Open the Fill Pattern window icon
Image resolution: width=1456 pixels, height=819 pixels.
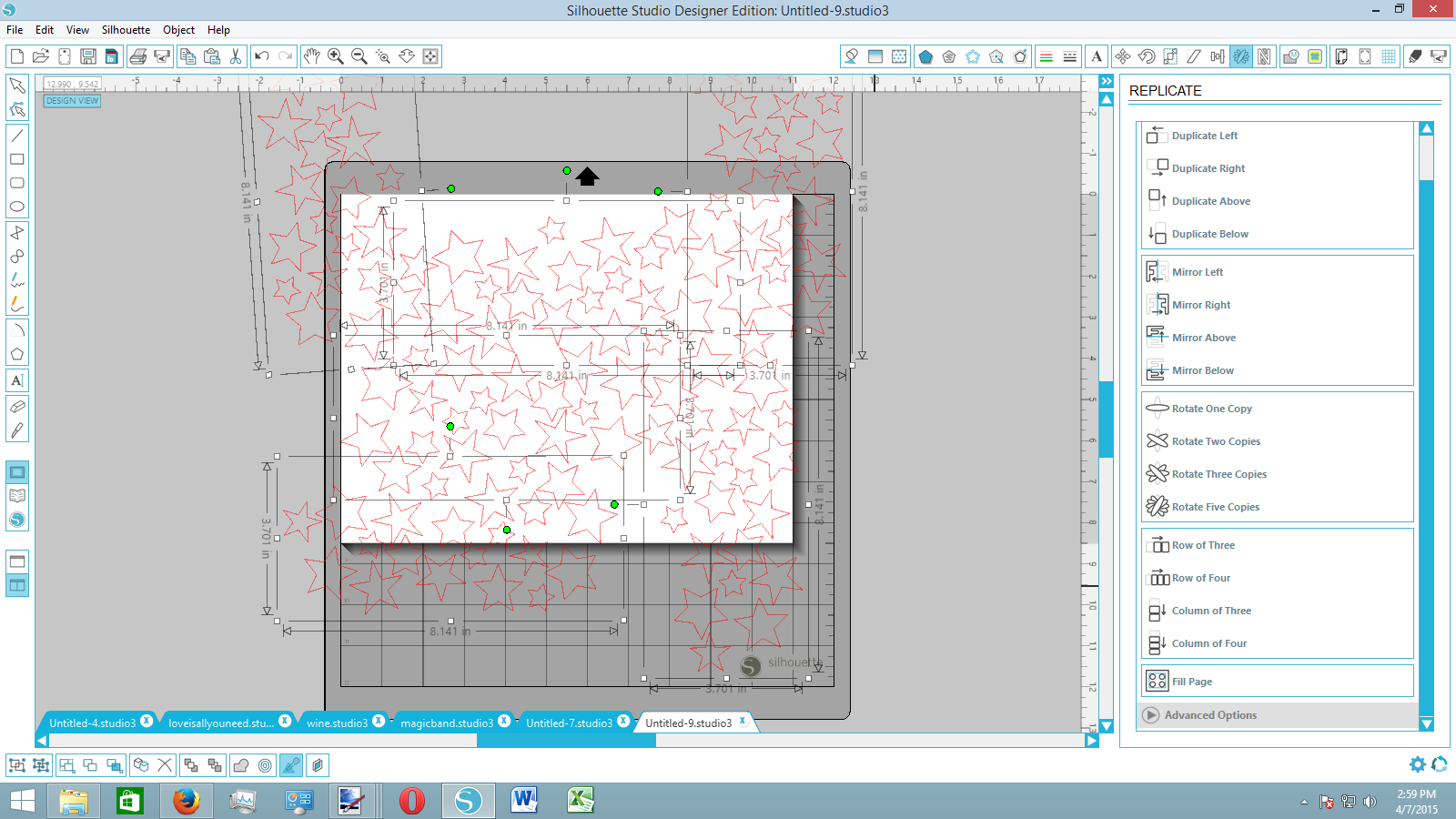point(899,56)
